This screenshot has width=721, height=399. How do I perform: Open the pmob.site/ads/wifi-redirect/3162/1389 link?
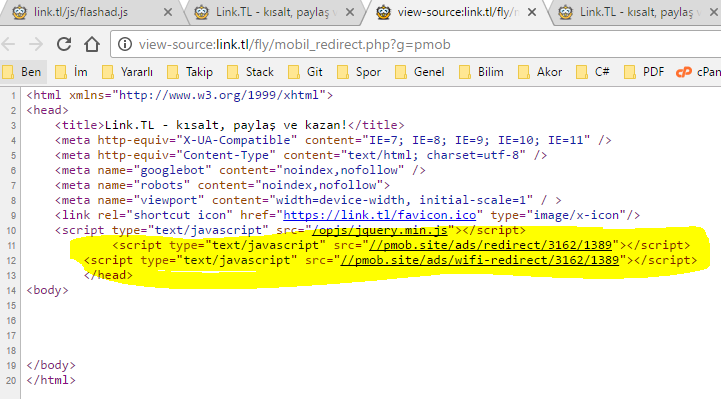tap(480, 260)
